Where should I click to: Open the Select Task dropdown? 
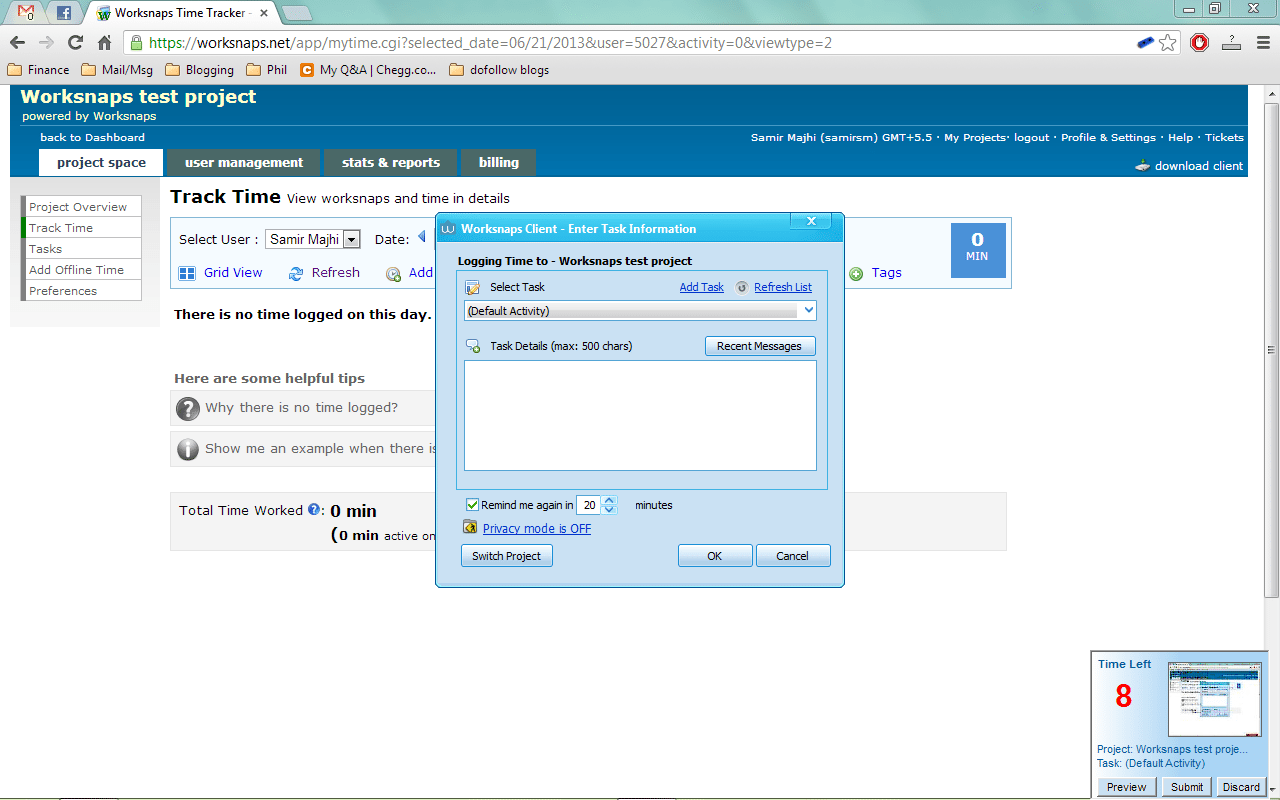pos(640,311)
